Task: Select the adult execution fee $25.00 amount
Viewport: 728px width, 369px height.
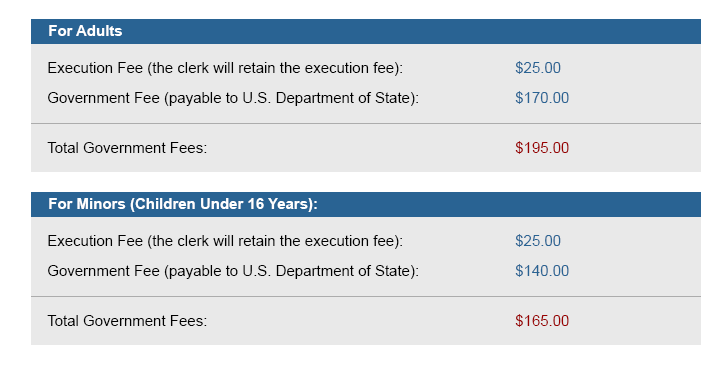Action: coord(538,68)
